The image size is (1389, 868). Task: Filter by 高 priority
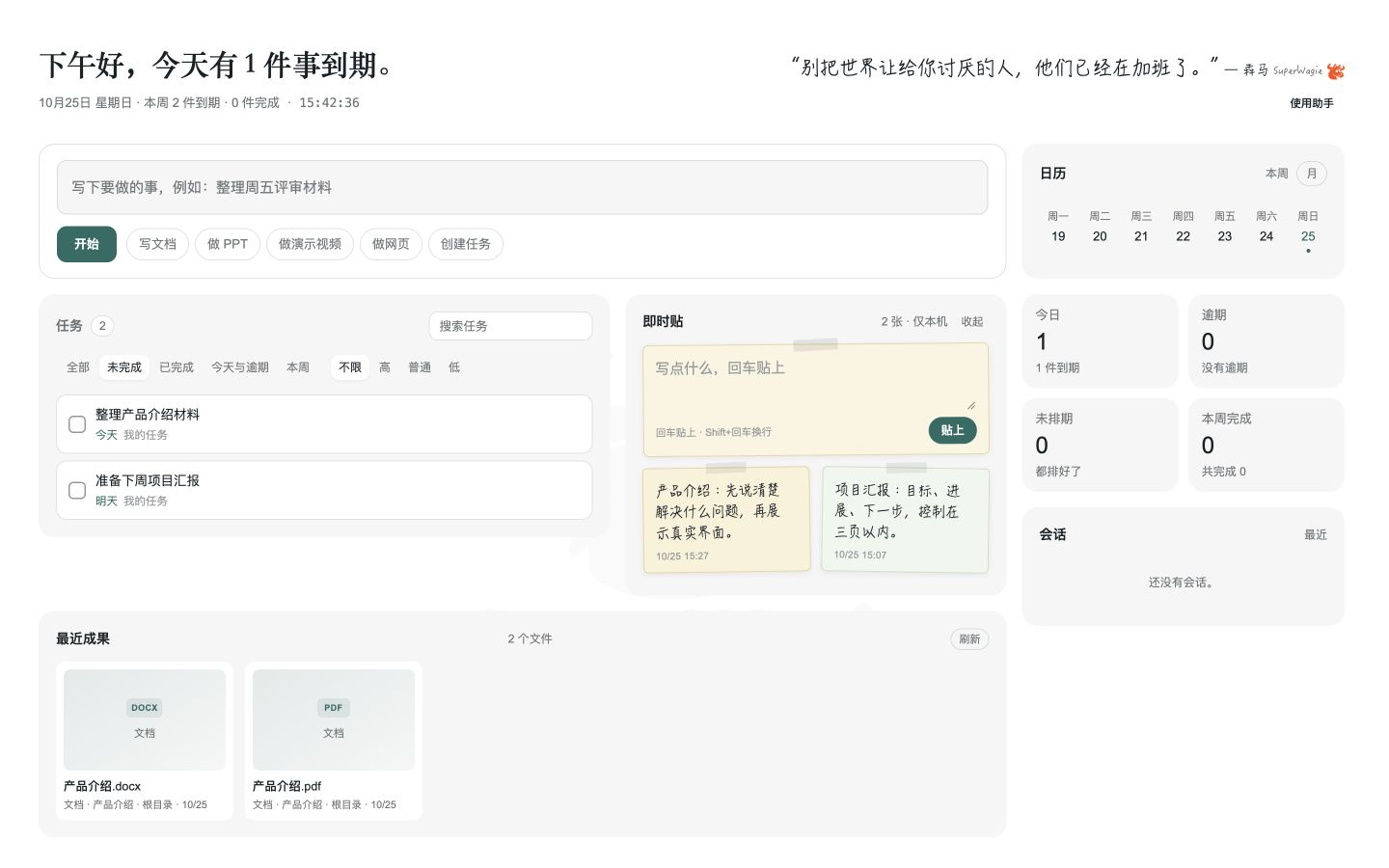click(x=385, y=367)
